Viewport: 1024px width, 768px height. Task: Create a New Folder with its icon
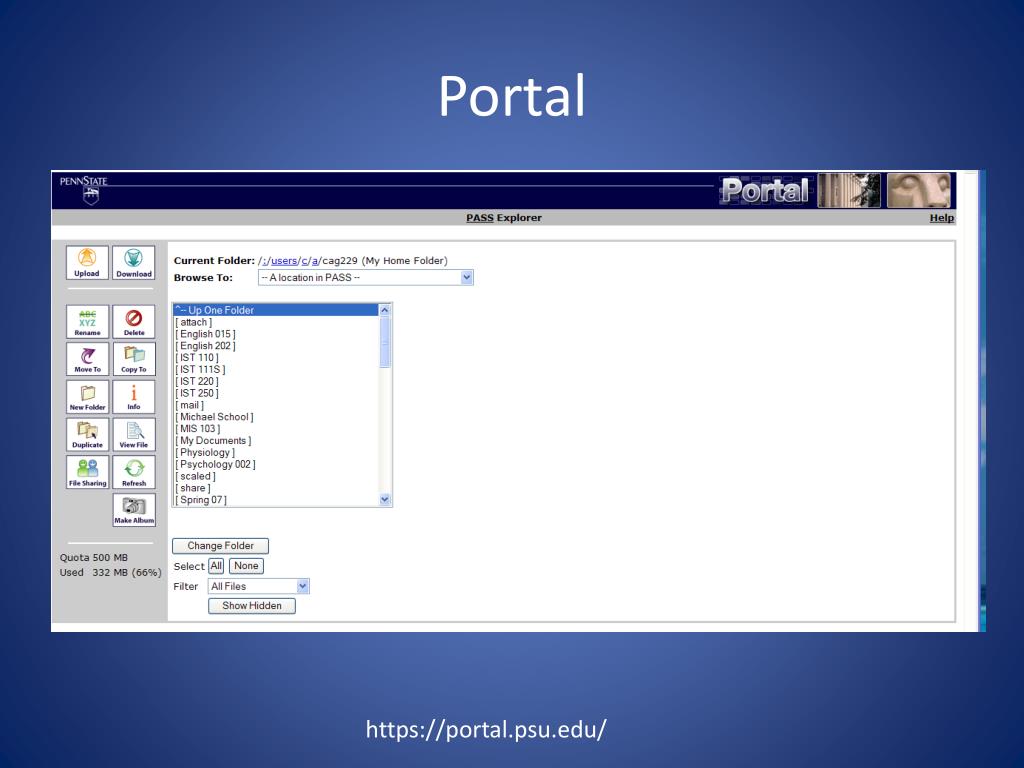[x=87, y=397]
